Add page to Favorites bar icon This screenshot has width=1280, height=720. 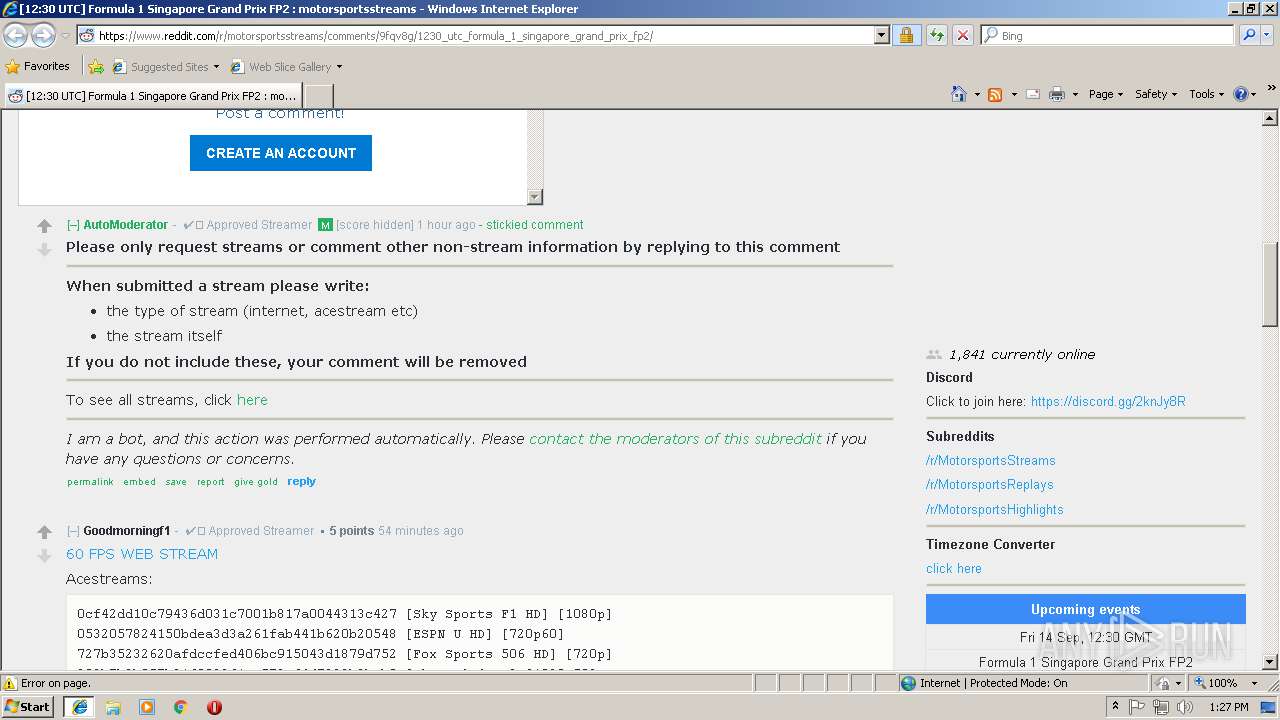pos(96,67)
